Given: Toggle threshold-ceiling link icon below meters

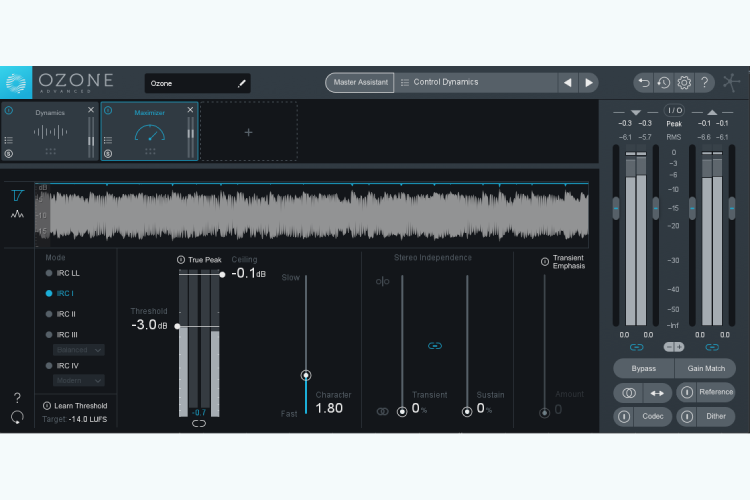Looking at the screenshot, I should tap(199, 423).
